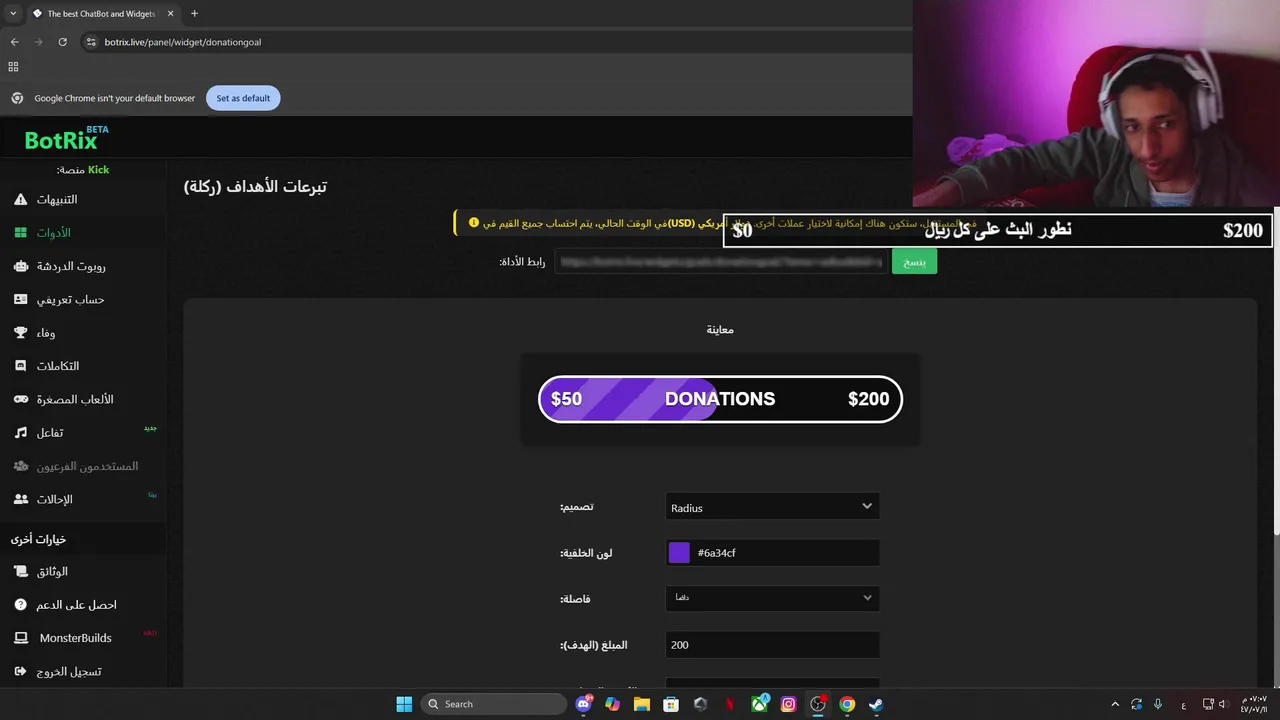
Task: Close the BotRix browser tab
Action: (x=170, y=14)
